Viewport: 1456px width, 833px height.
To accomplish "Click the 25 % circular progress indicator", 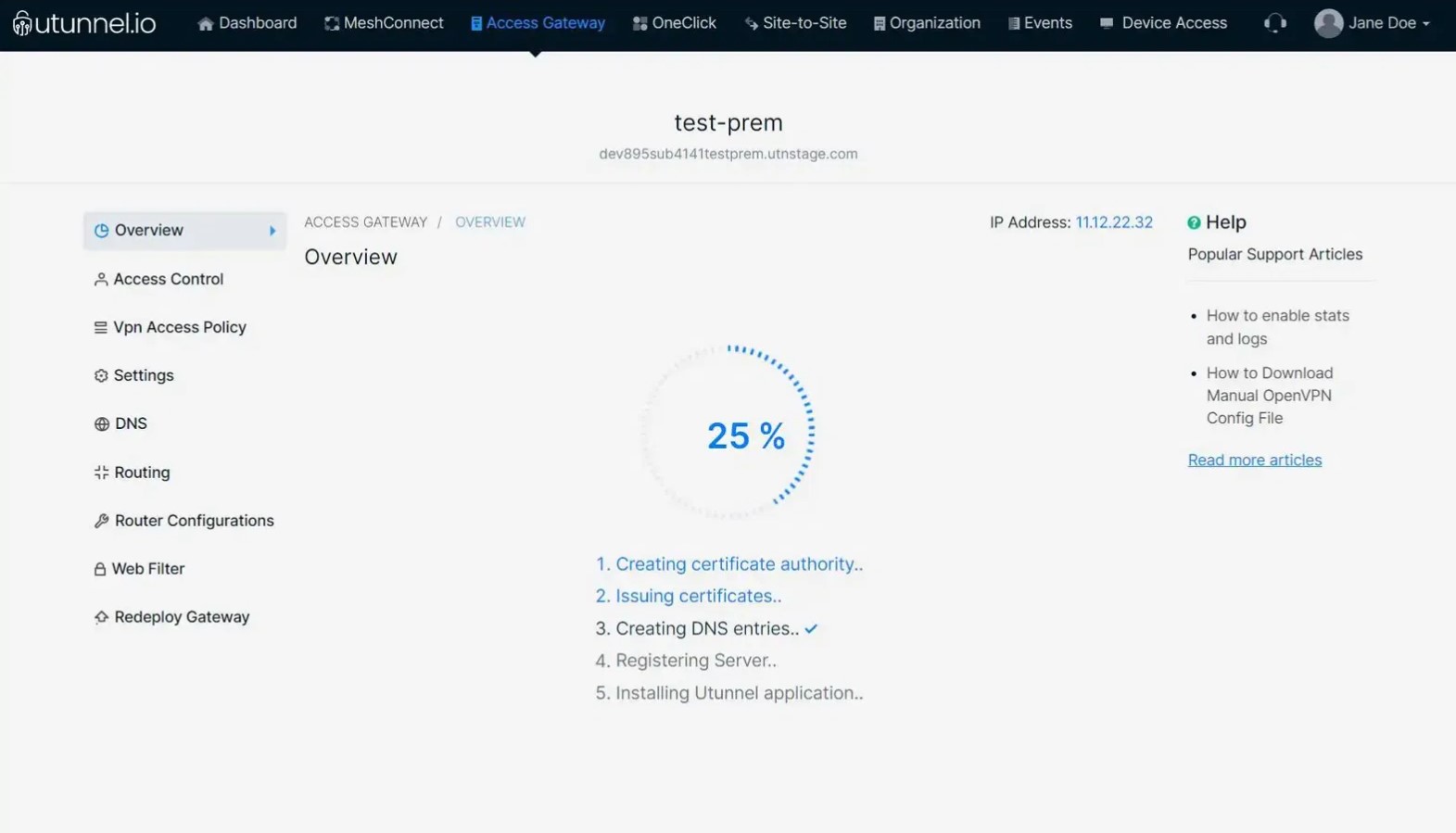I will point(728,433).
